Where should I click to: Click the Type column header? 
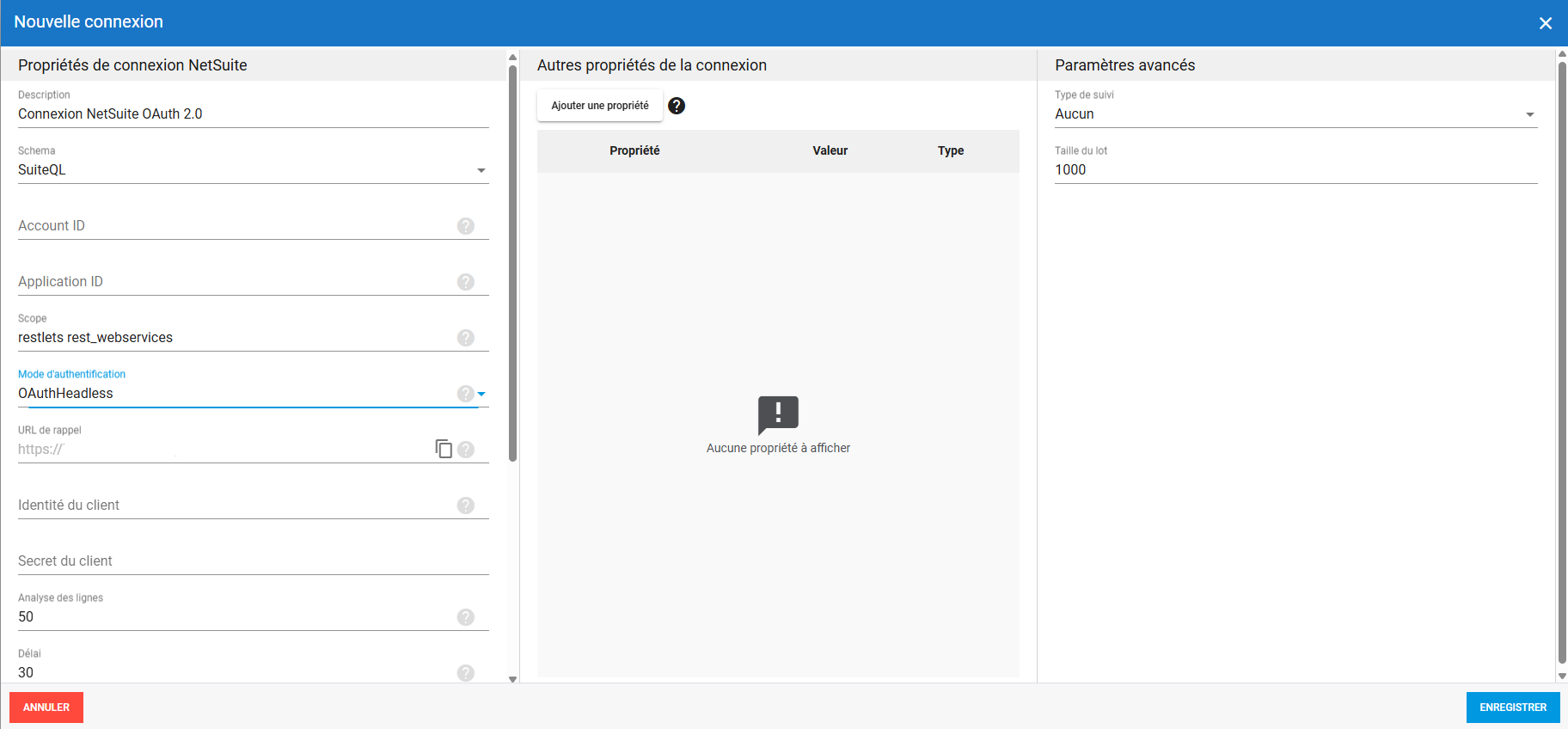(x=951, y=150)
